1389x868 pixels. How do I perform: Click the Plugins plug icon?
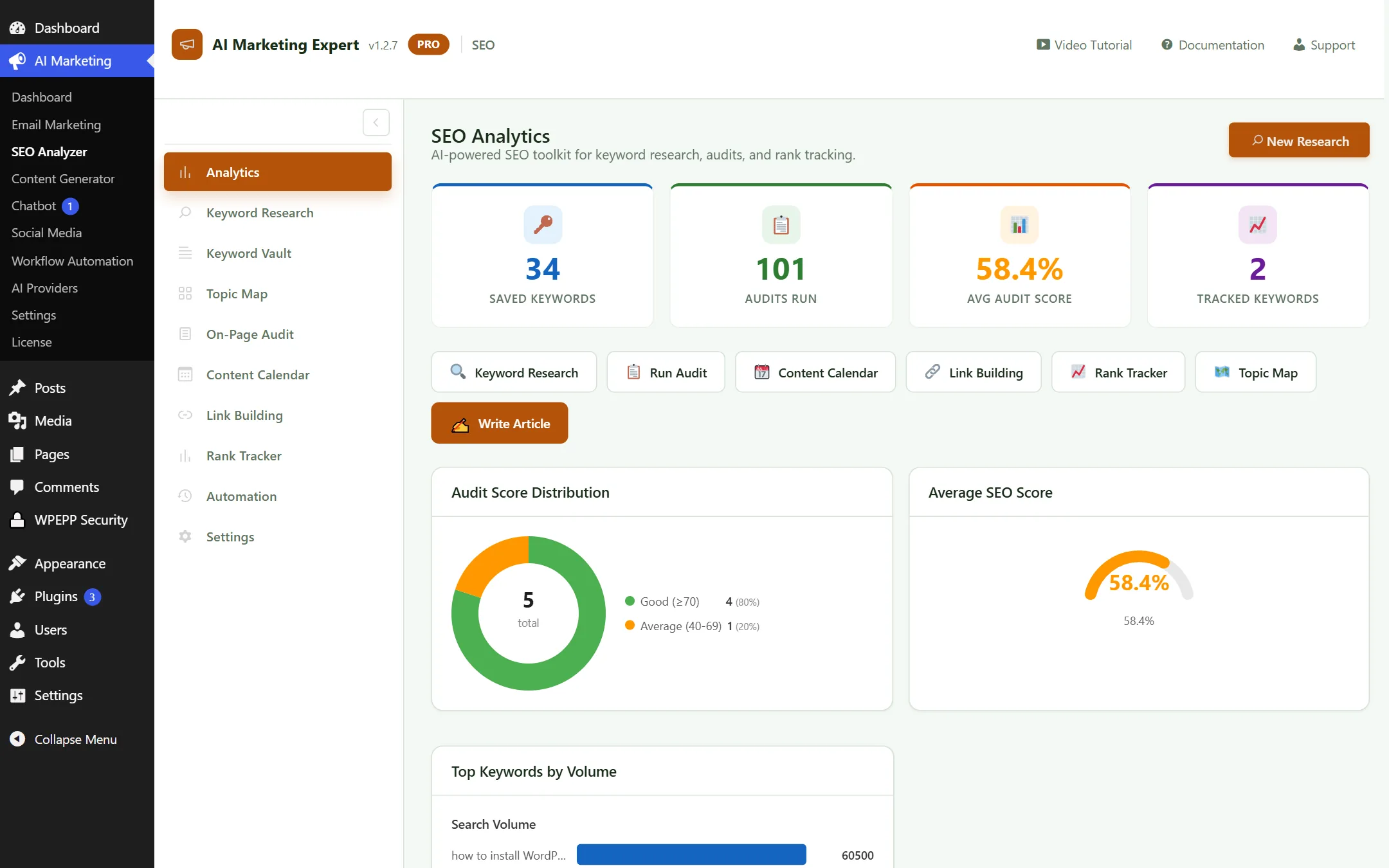[17, 596]
